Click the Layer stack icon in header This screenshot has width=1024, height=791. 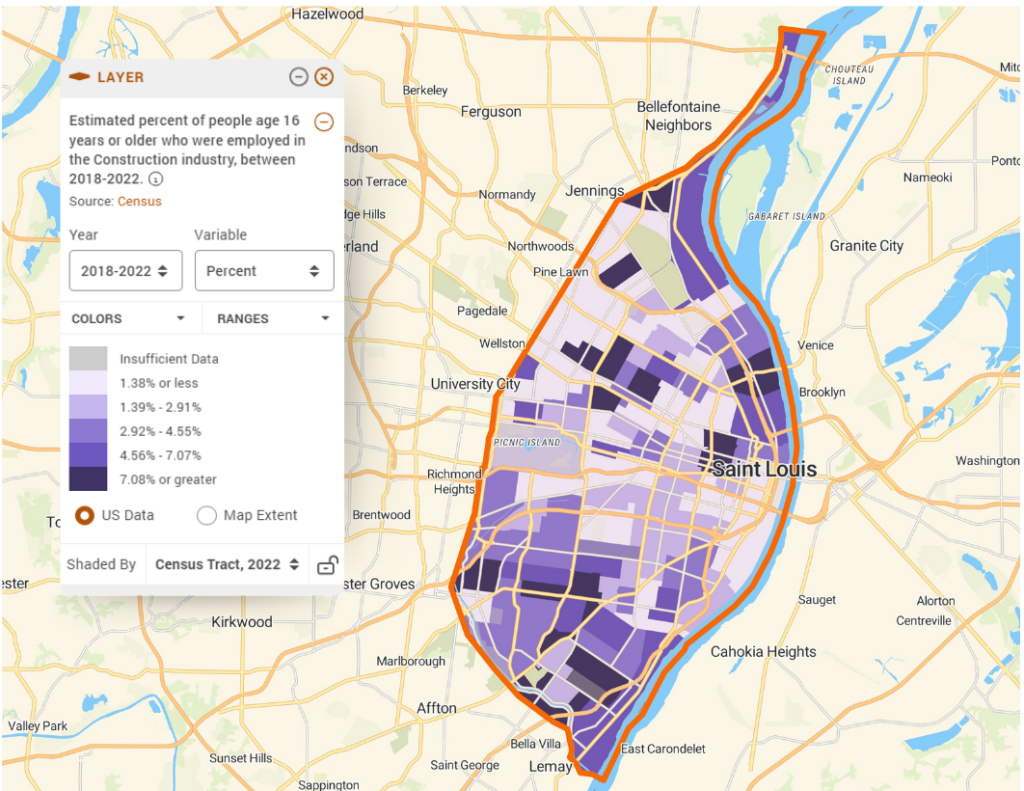[80, 77]
